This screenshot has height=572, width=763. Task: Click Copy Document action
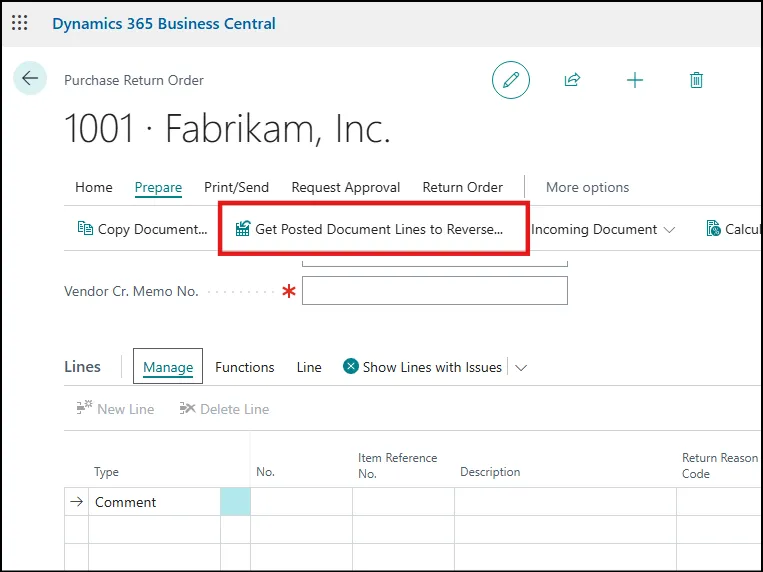coord(142,229)
